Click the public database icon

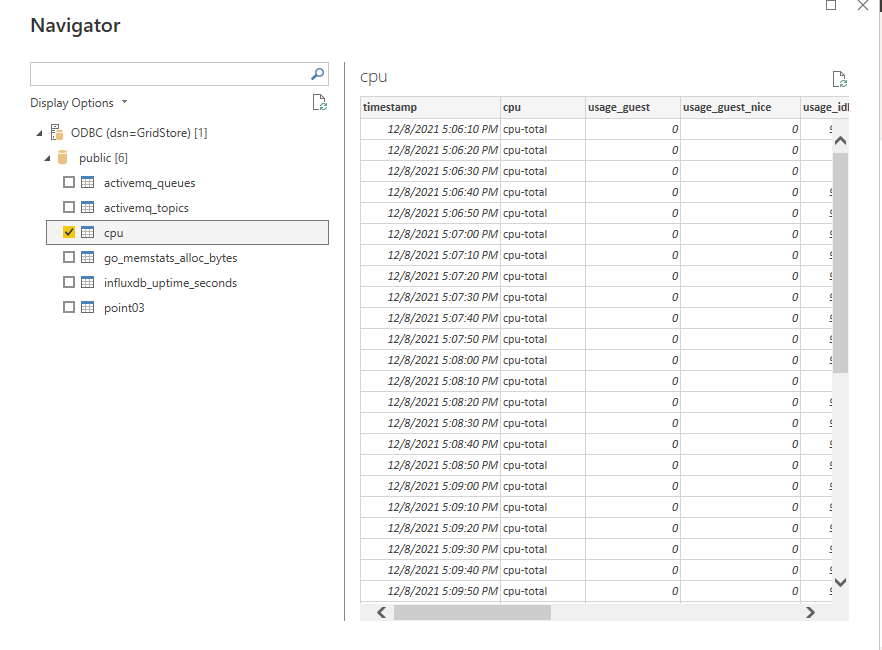[63, 158]
